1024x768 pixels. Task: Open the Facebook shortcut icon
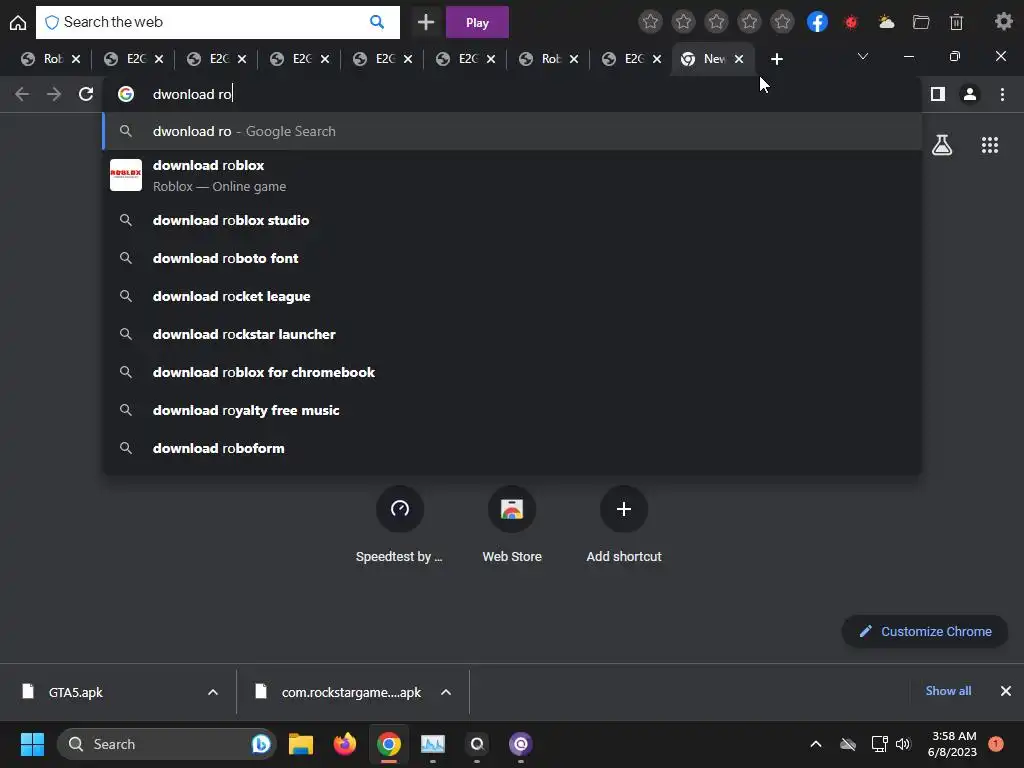(x=817, y=22)
